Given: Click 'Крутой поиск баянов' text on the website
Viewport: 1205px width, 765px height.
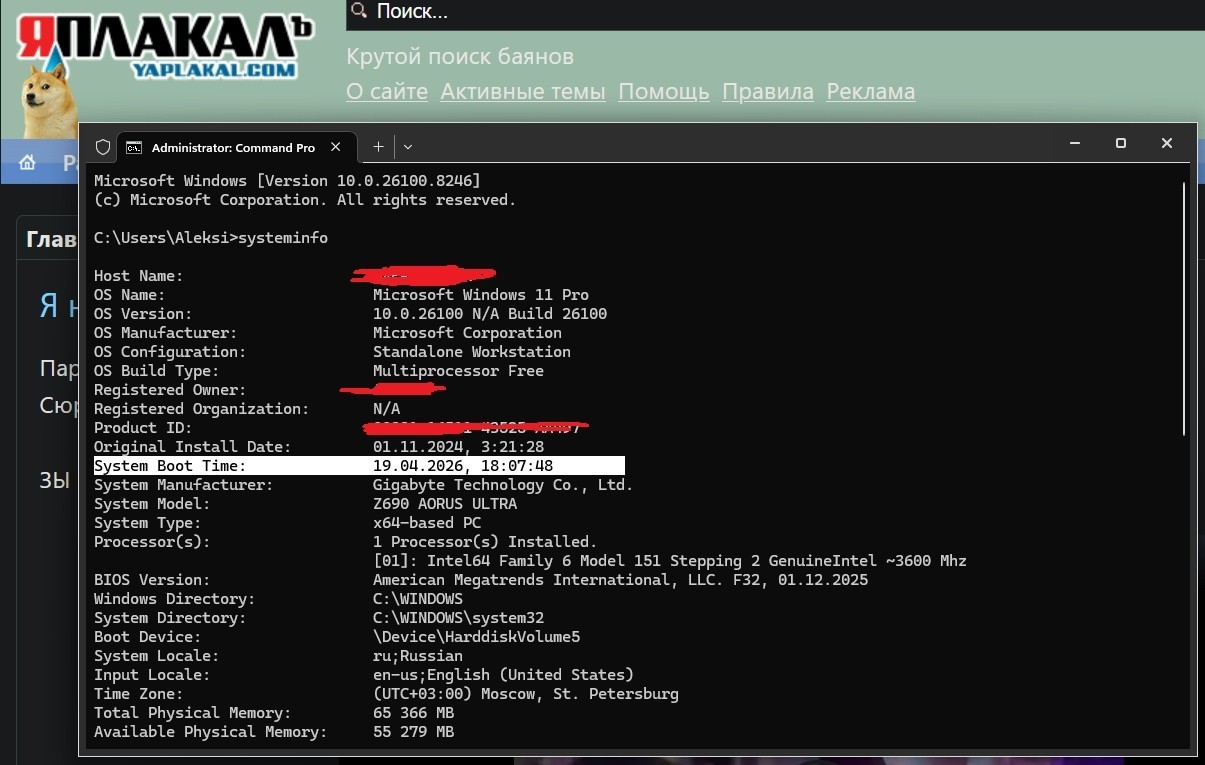Looking at the screenshot, I should coord(460,56).
